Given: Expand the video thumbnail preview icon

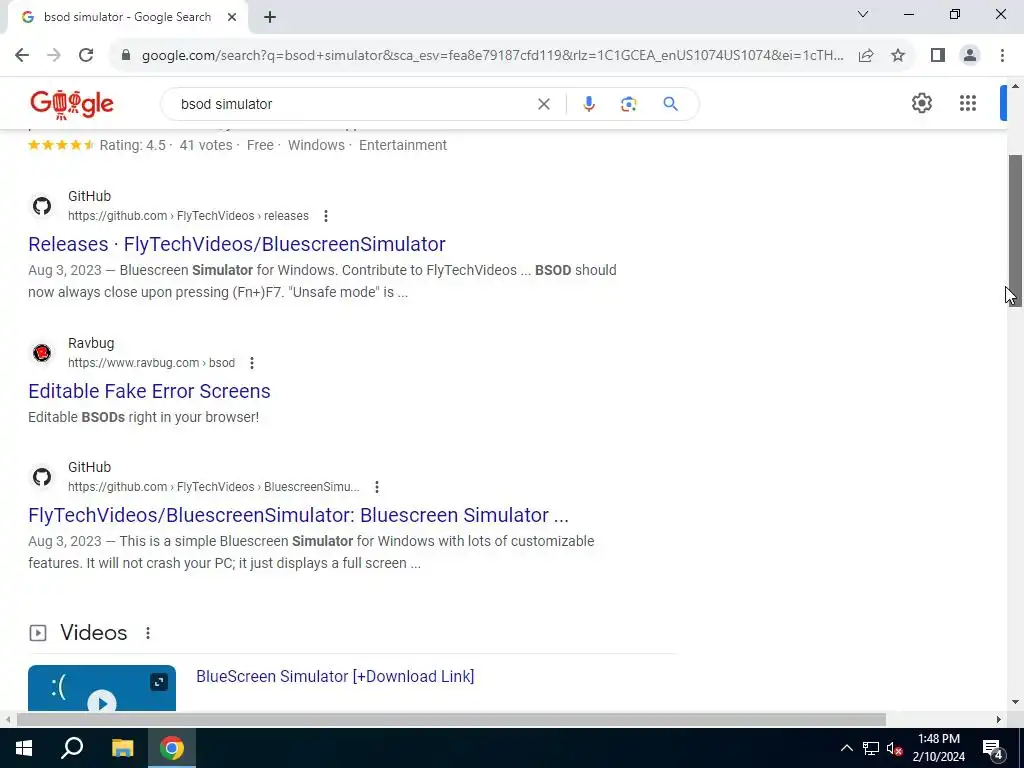Looking at the screenshot, I should (x=159, y=682).
